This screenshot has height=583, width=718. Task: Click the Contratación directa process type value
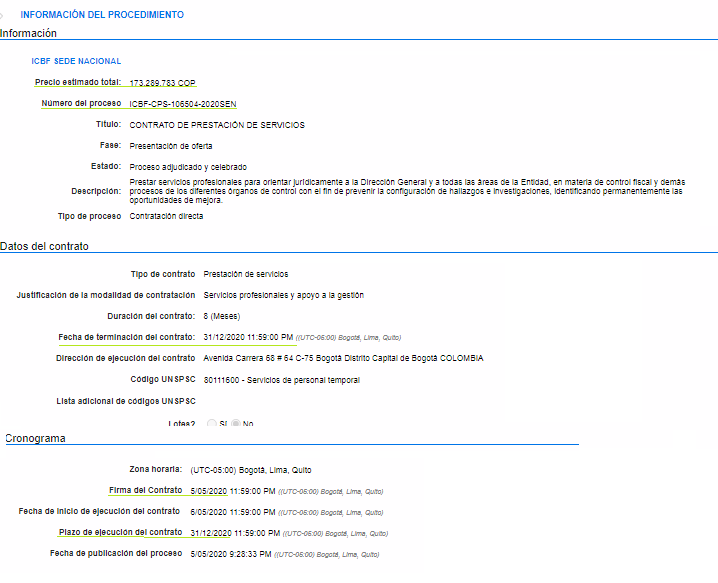pos(166,216)
